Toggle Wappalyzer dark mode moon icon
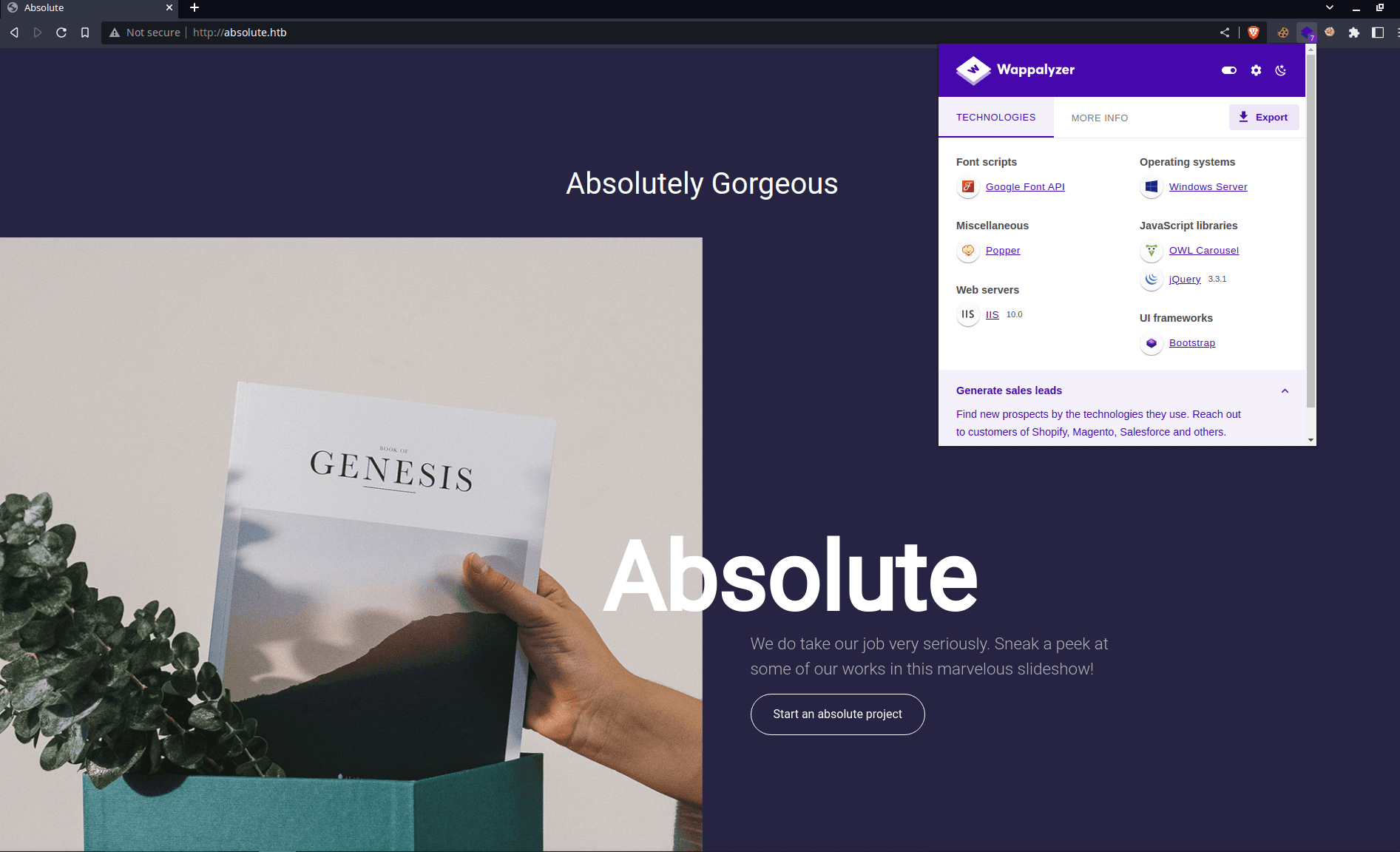This screenshot has width=1400, height=852. point(1281,70)
